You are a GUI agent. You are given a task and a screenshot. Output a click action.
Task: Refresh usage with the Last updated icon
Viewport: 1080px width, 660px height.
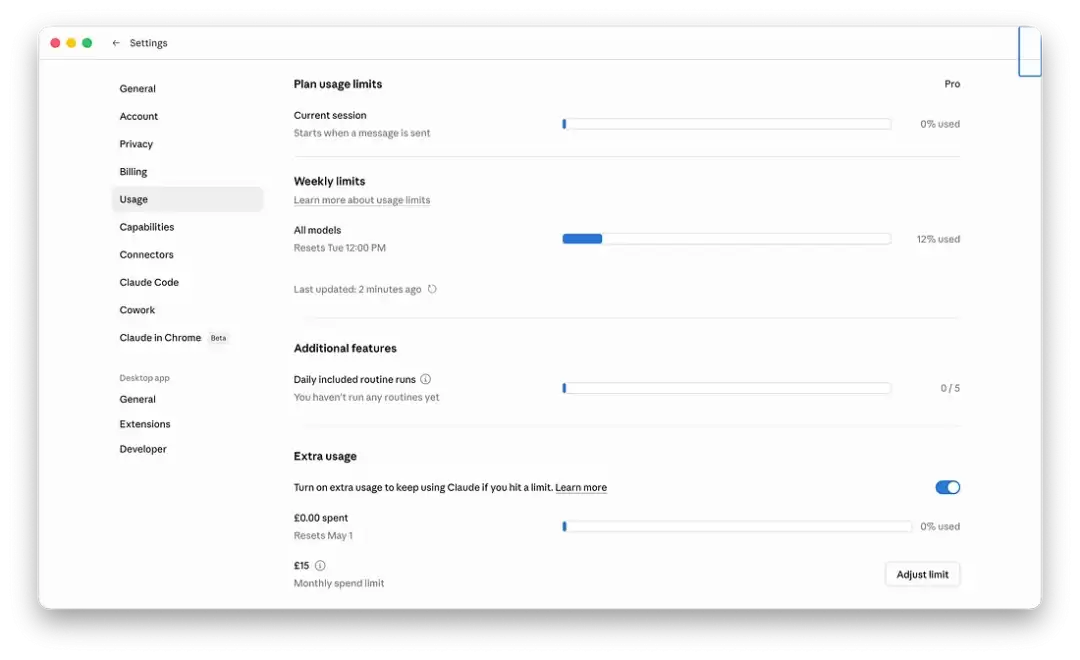coord(432,289)
